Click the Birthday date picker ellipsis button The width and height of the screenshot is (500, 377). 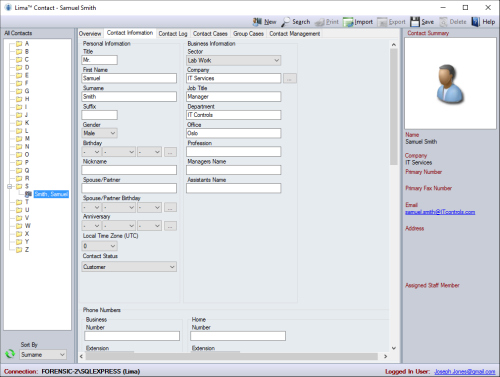(170, 152)
